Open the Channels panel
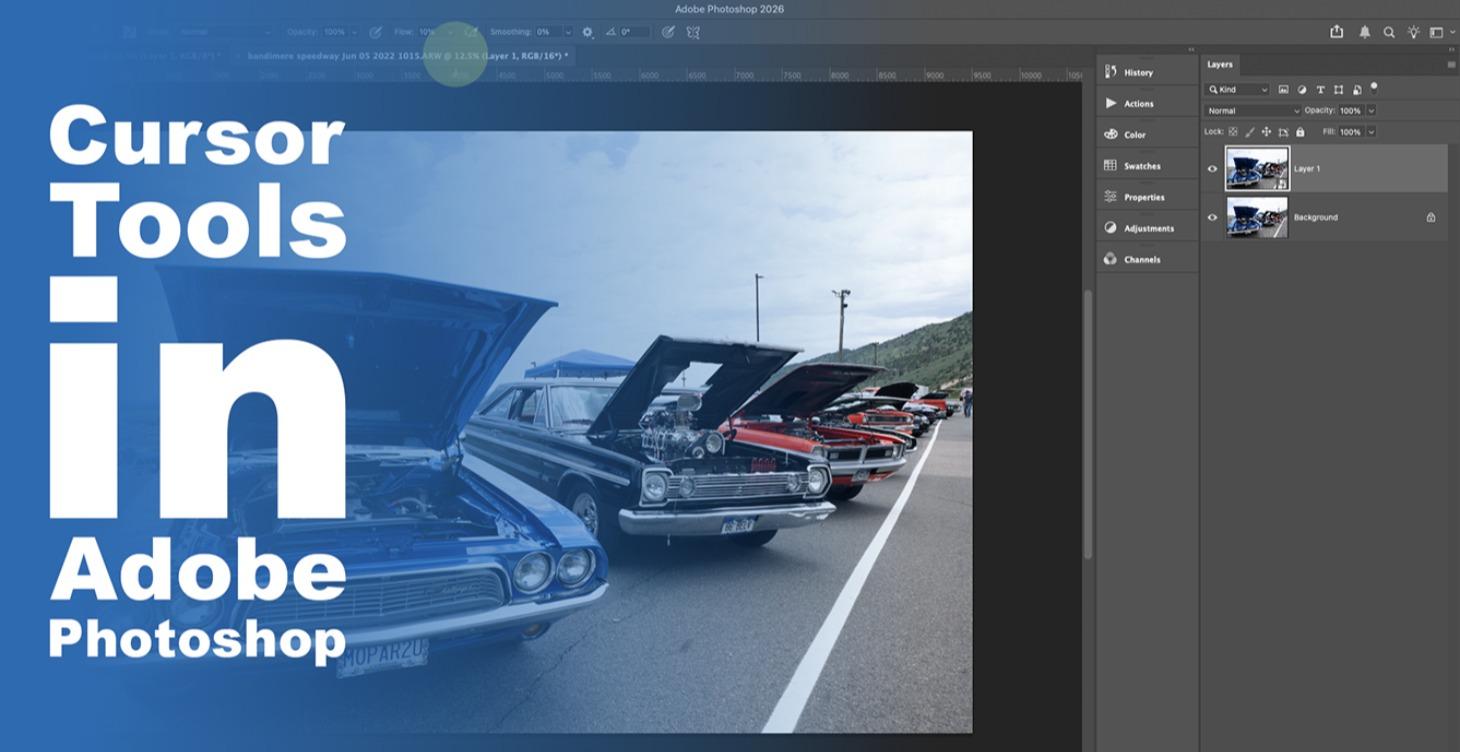This screenshot has width=1460, height=752. coord(1147,259)
